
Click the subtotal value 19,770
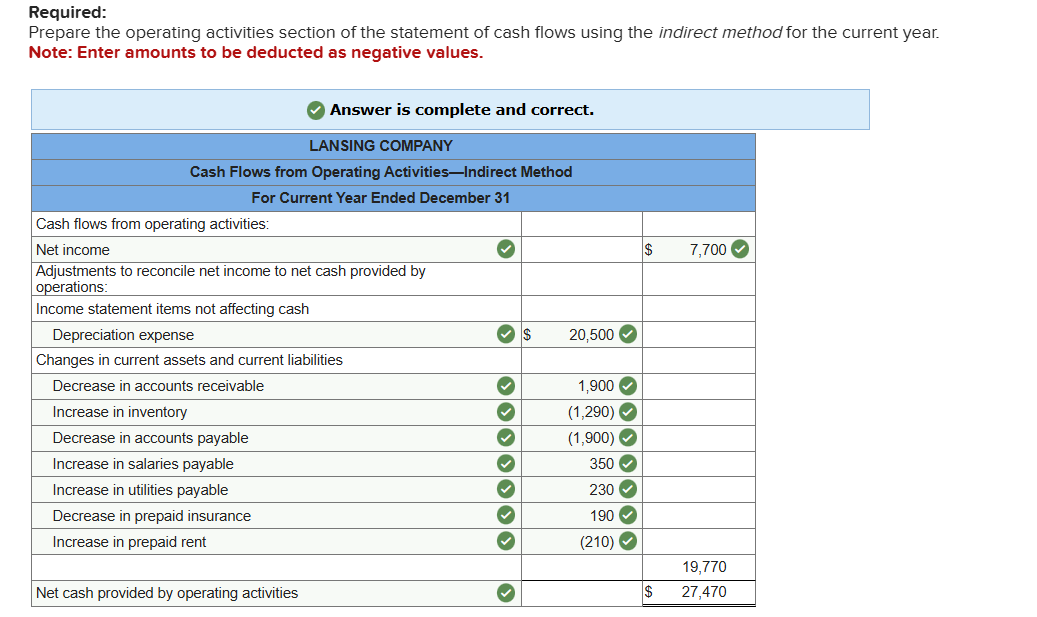(x=704, y=567)
